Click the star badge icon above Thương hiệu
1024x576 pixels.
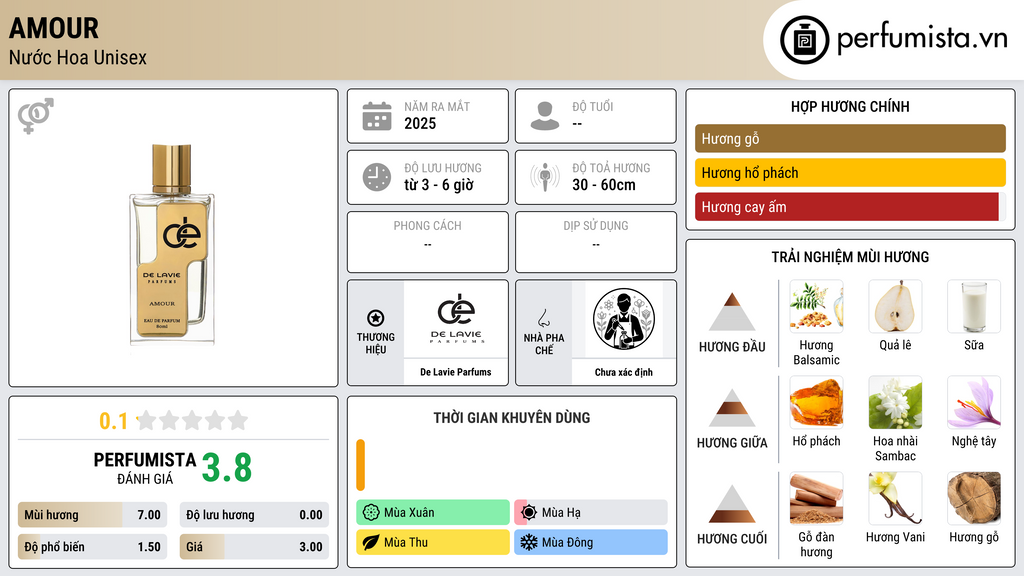tap(376, 318)
